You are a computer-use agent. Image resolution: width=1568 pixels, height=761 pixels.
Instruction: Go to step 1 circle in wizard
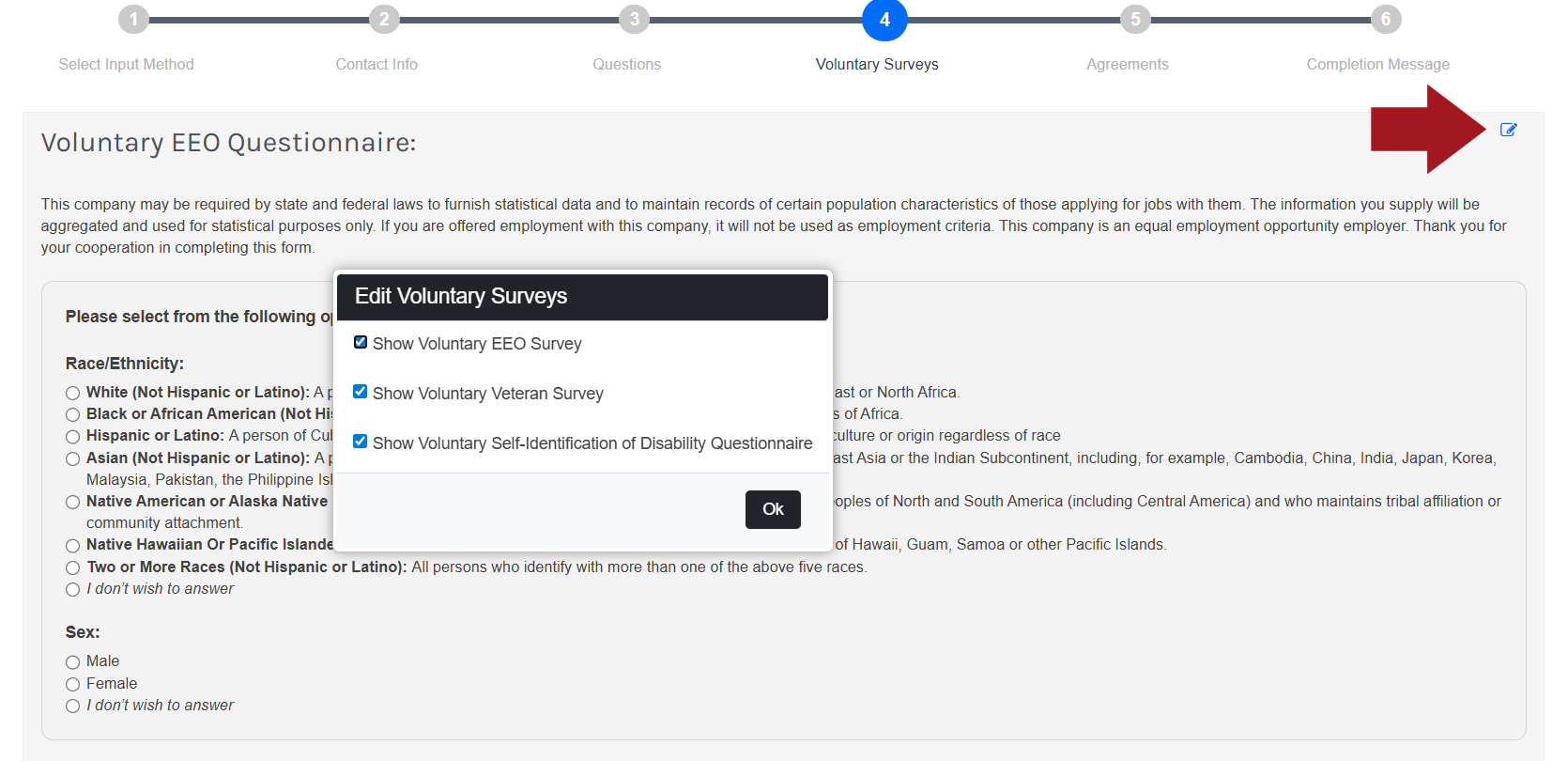(x=133, y=19)
